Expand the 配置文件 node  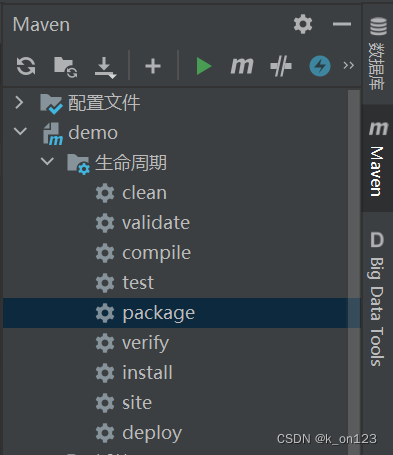point(19,102)
